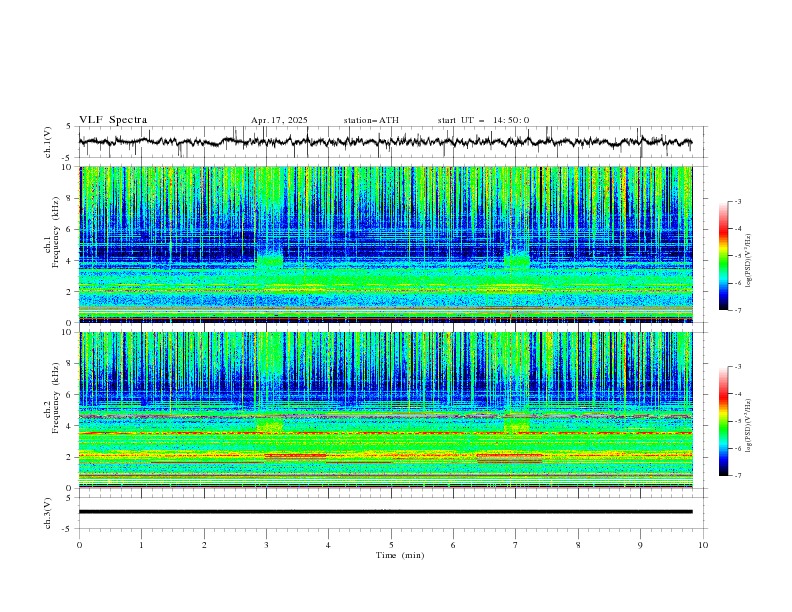Viewport: 792px width, 612px height.
Task: Click the red band at 3.5 min, 2 kHz in ch.2
Action: pyautogui.click(x=295, y=455)
